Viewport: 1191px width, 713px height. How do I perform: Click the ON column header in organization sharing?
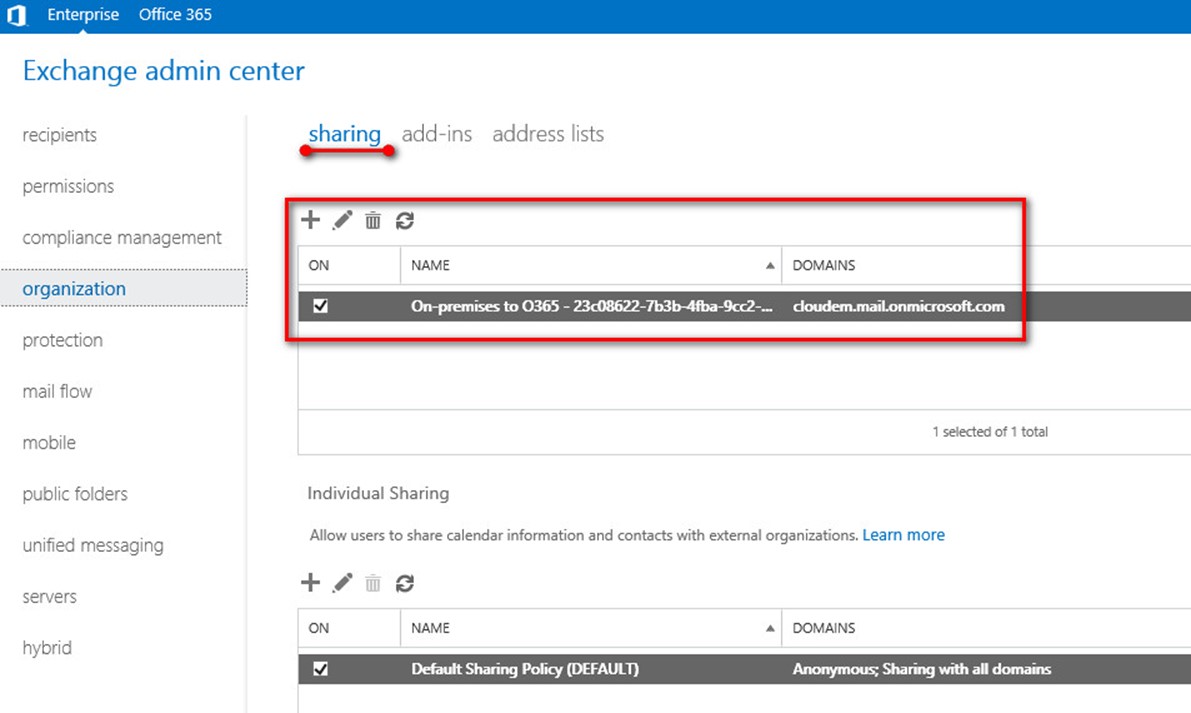point(319,265)
